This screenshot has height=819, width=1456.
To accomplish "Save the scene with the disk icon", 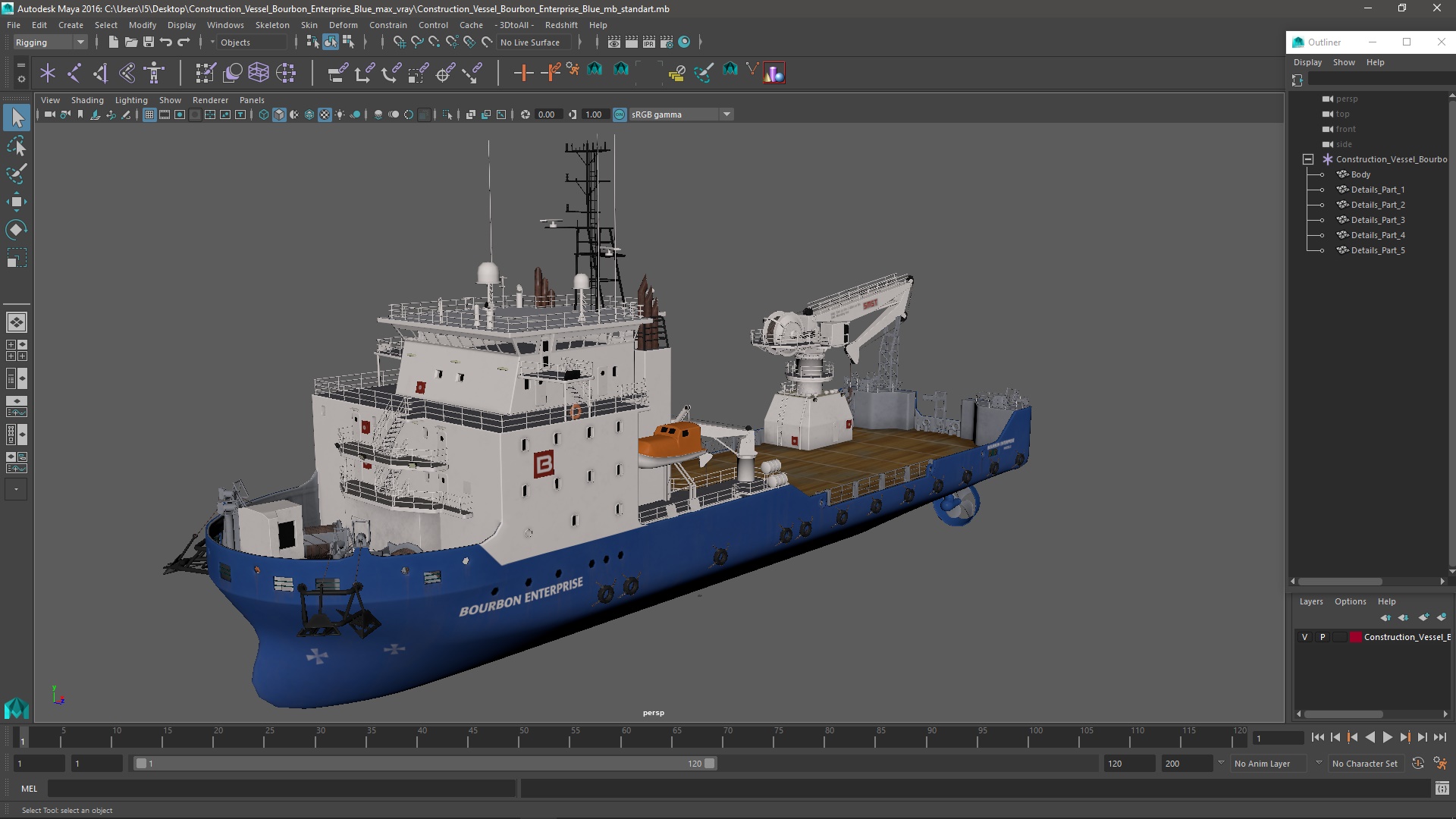I will (x=149, y=42).
